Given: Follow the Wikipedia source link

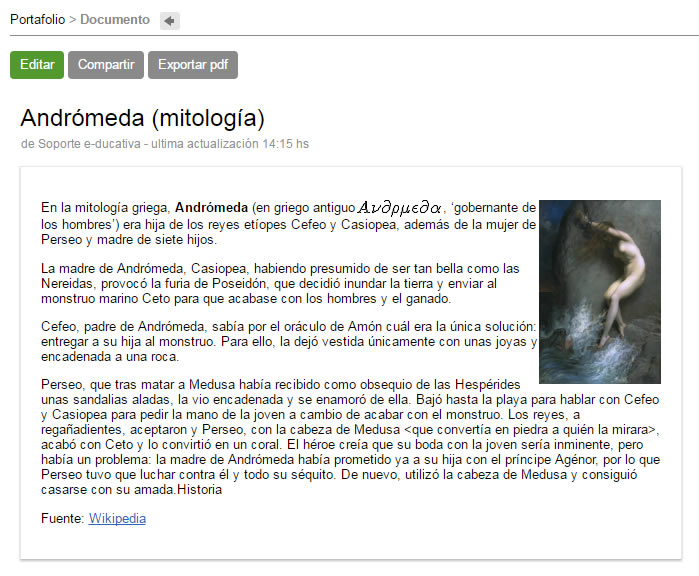Looking at the screenshot, I should (117, 518).
